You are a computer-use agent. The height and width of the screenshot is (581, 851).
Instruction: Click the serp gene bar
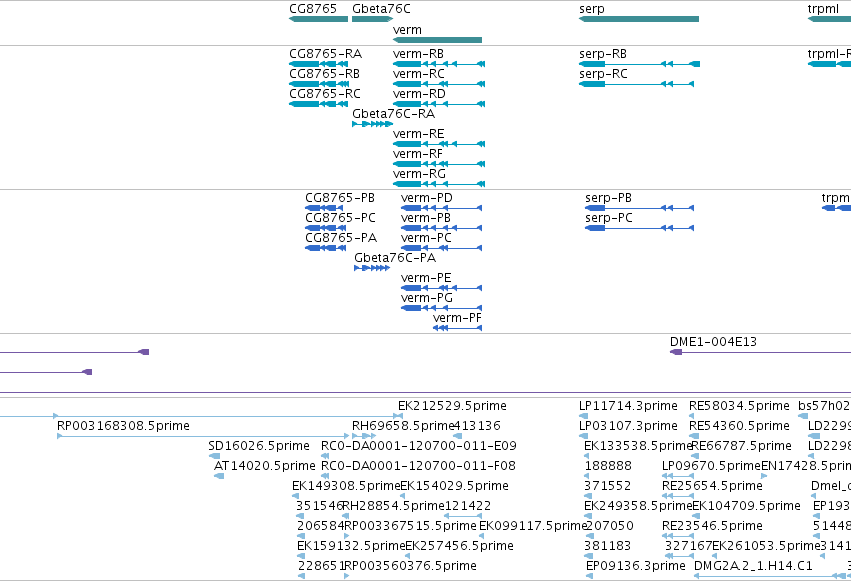pyautogui.click(x=639, y=19)
